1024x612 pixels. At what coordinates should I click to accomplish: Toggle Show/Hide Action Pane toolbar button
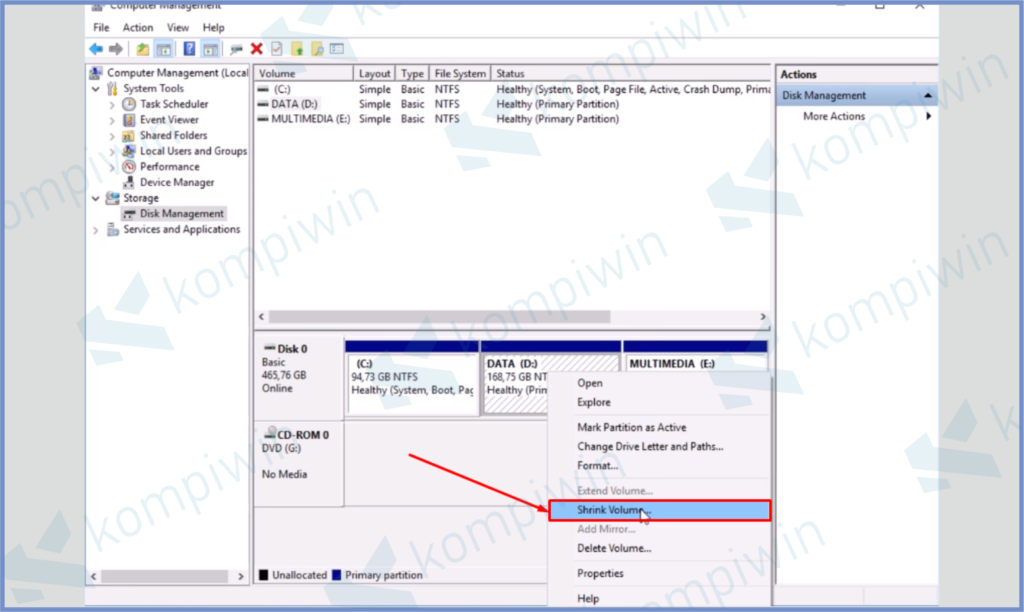(x=210, y=48)
